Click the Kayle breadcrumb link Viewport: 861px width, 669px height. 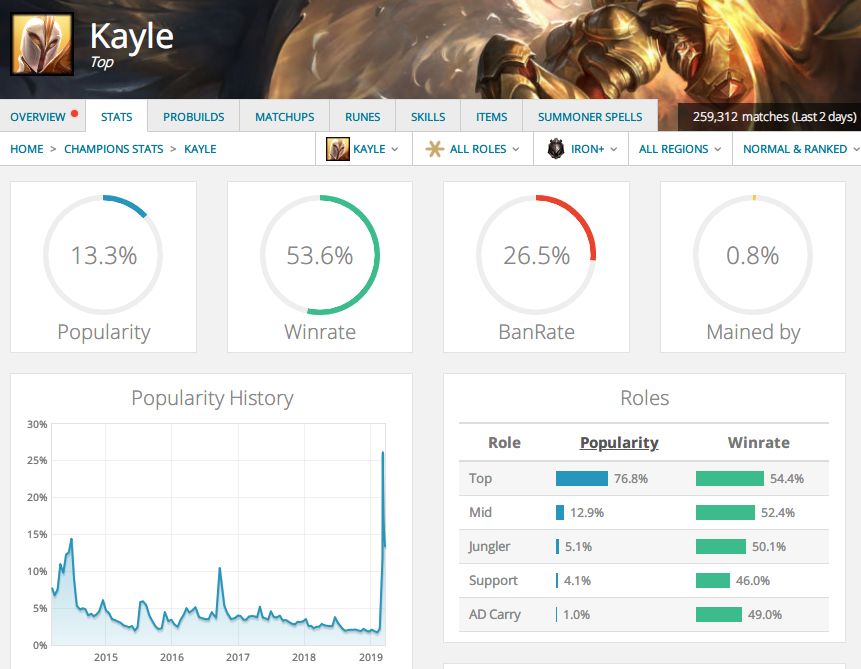[x=200, y=149]
